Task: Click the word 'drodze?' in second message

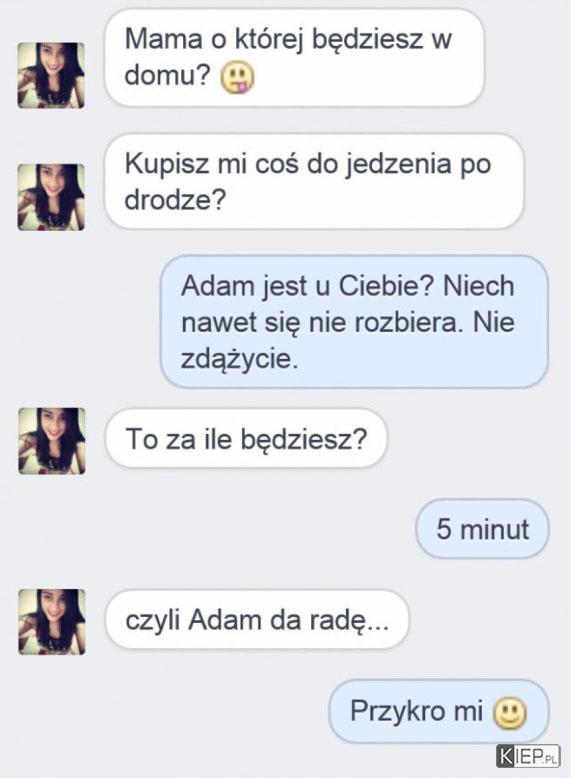Action: [175, 199]
